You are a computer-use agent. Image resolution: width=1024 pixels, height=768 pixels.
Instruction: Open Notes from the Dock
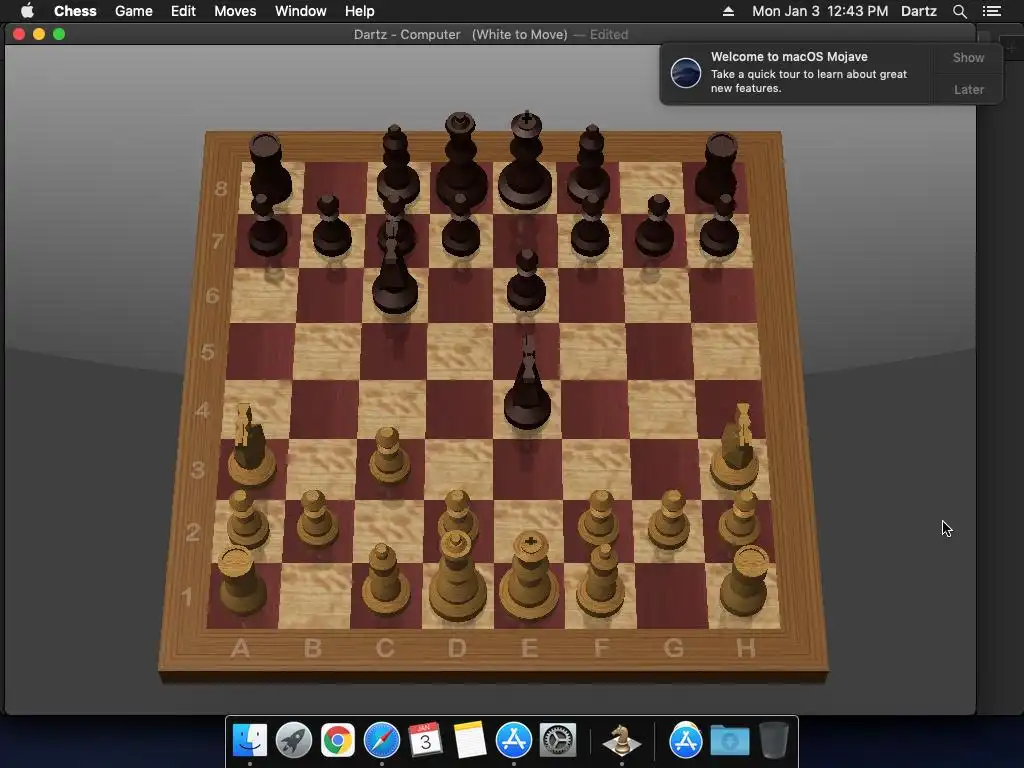click(x=469, y=740)
